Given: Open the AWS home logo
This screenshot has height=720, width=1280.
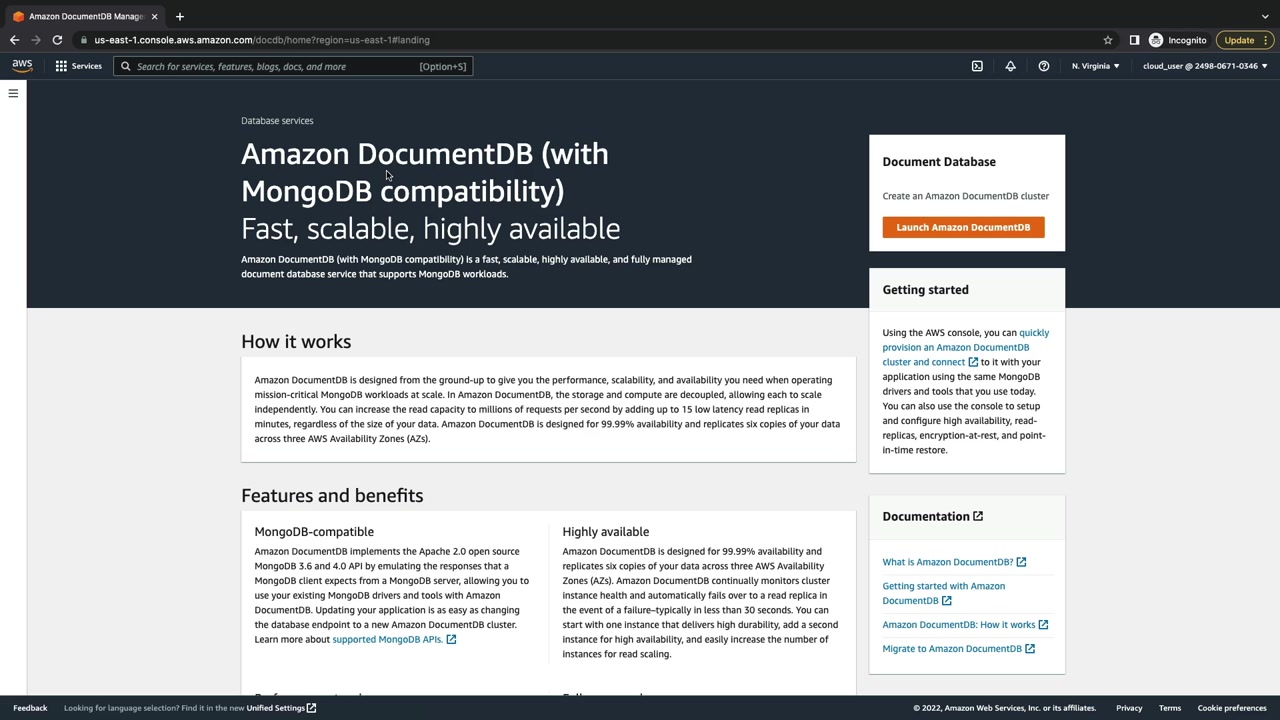Looking at the screenshot, I should click(x=22, y=66).
